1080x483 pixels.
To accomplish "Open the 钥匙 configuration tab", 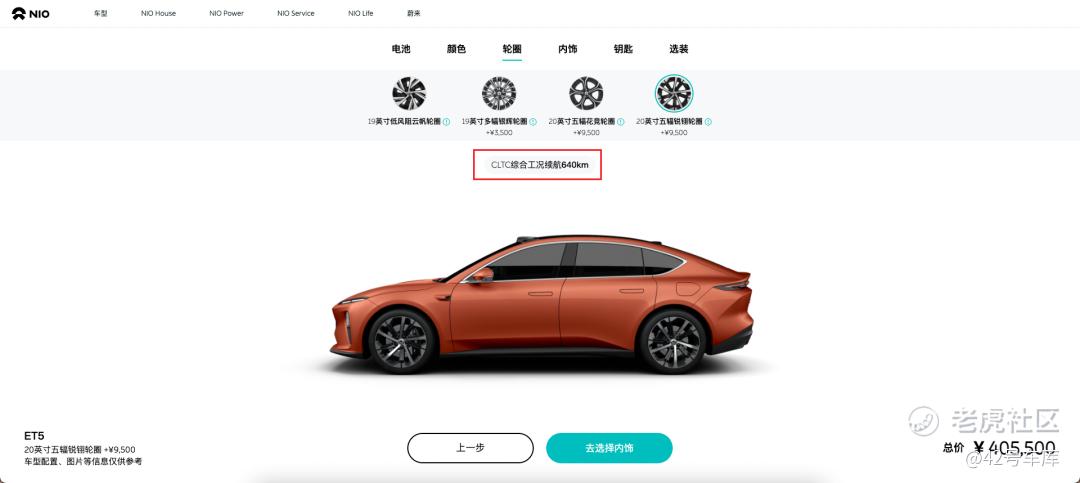I will (x=623, y=49).
